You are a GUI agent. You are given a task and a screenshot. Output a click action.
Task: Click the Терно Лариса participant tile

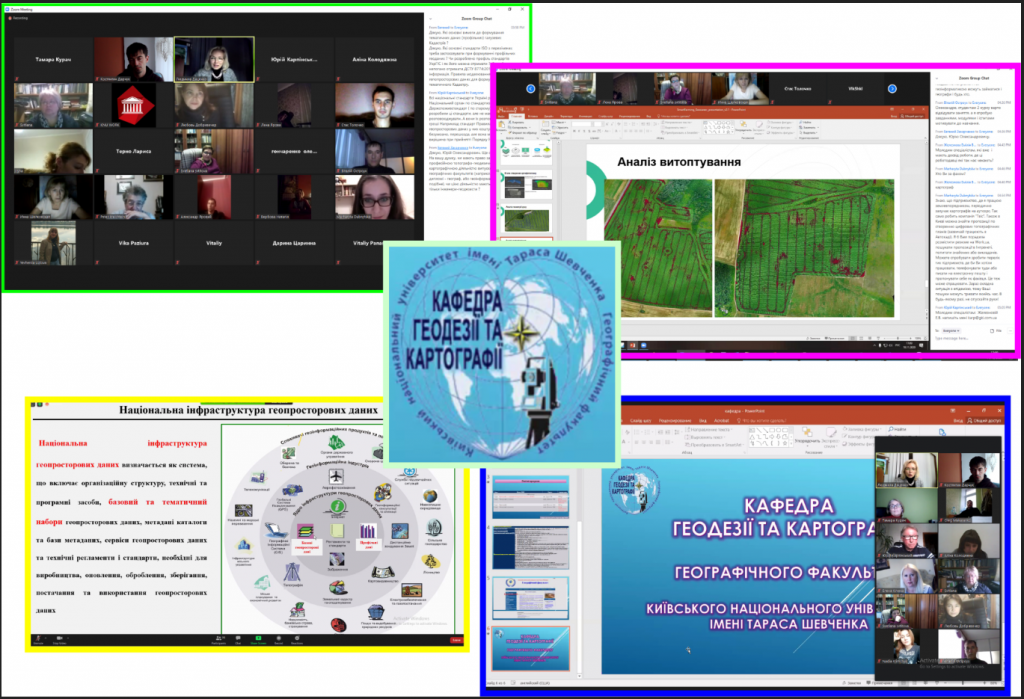[x=133, y=151]
